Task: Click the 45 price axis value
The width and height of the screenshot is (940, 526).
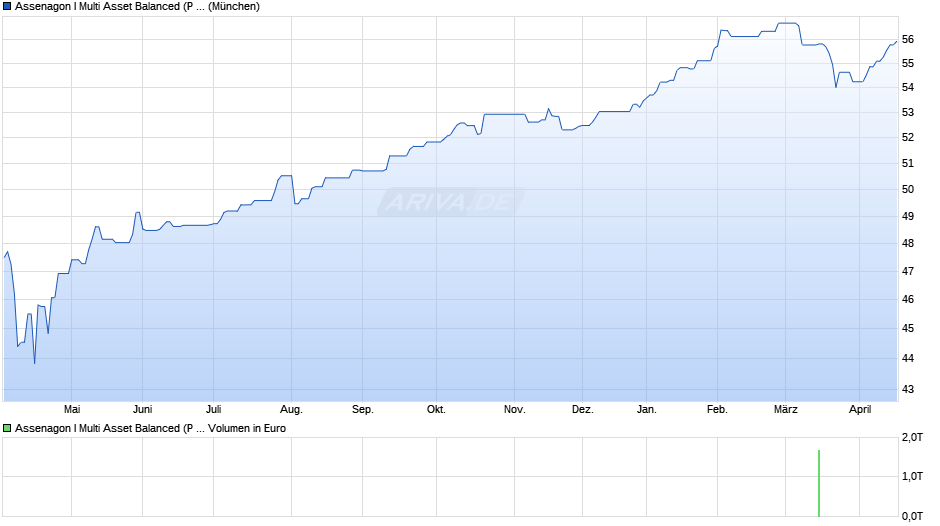Action: [x=908, y=329]
